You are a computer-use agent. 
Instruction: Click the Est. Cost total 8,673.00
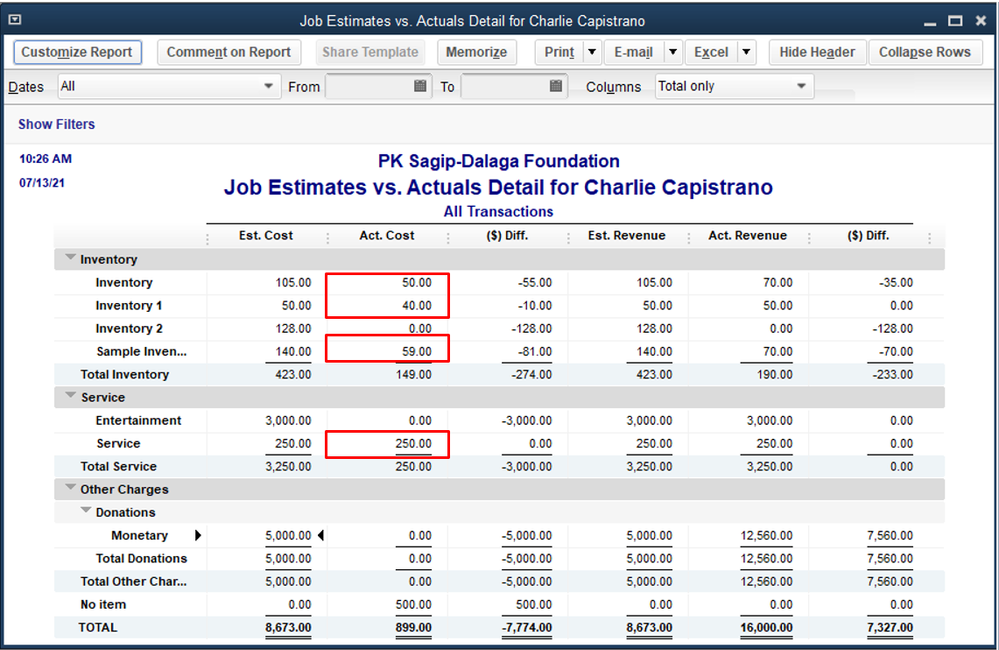click(x=289, y=627)
